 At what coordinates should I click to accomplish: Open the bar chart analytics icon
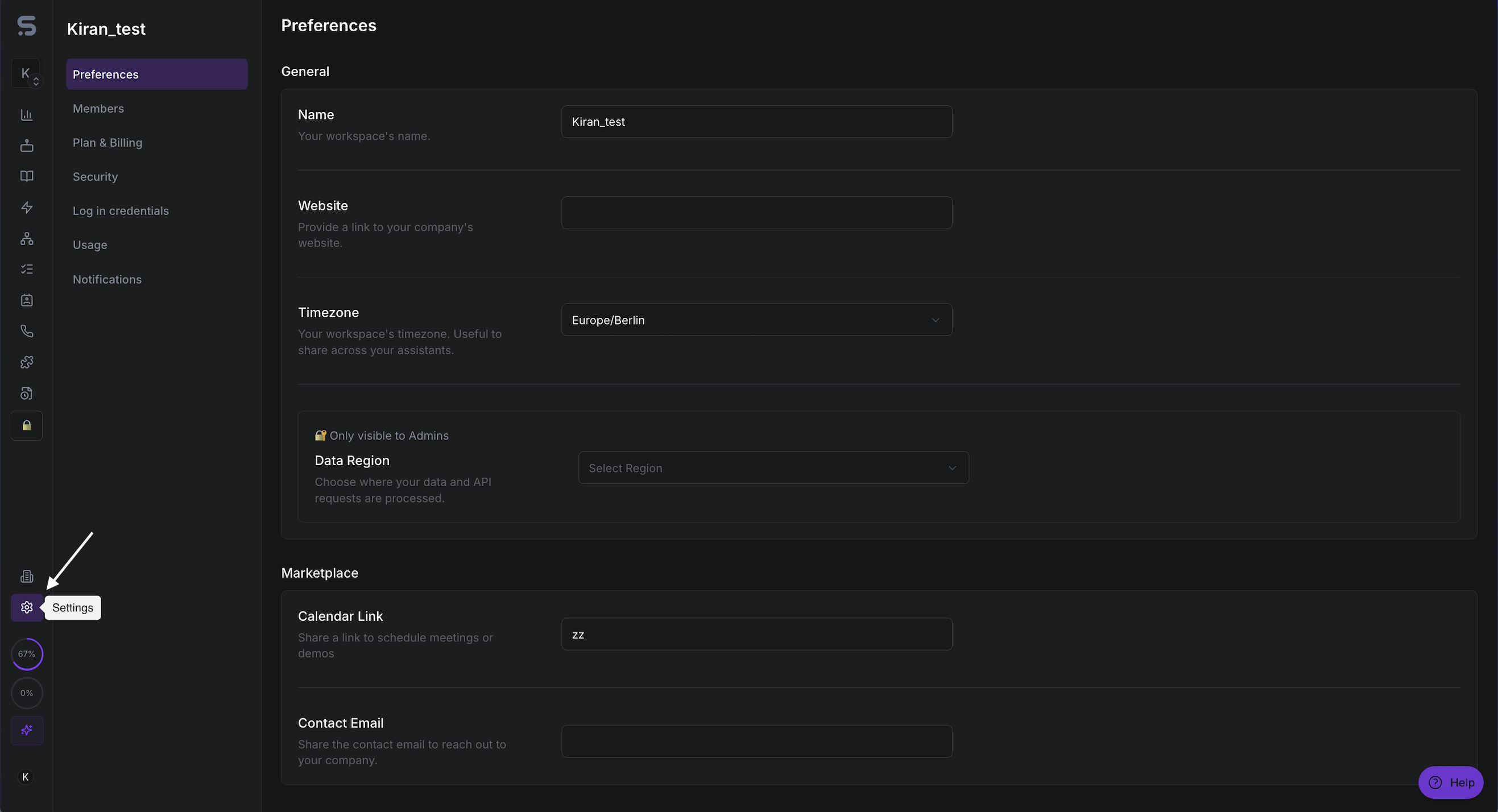(x=27, y=114)
